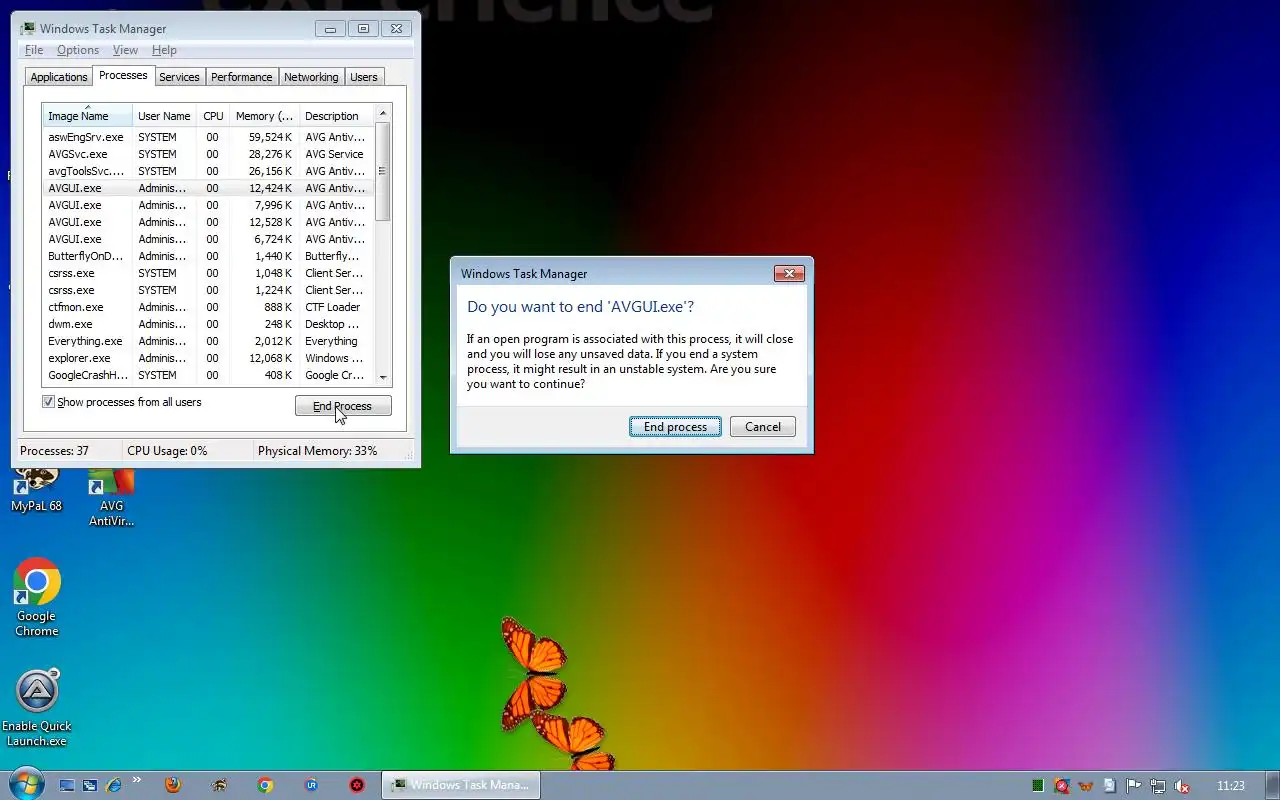Image resolution: width=1280 pixels, height=800 pixels.
Task: Select the AVG AntiVirus desktop shortcut
Action: click(x=111, y=499)
